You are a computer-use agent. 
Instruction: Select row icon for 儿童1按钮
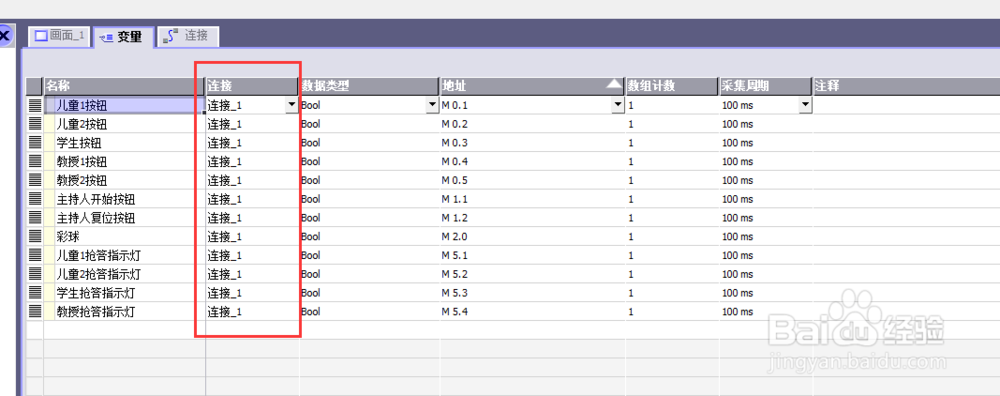click(x=35, y=105)
